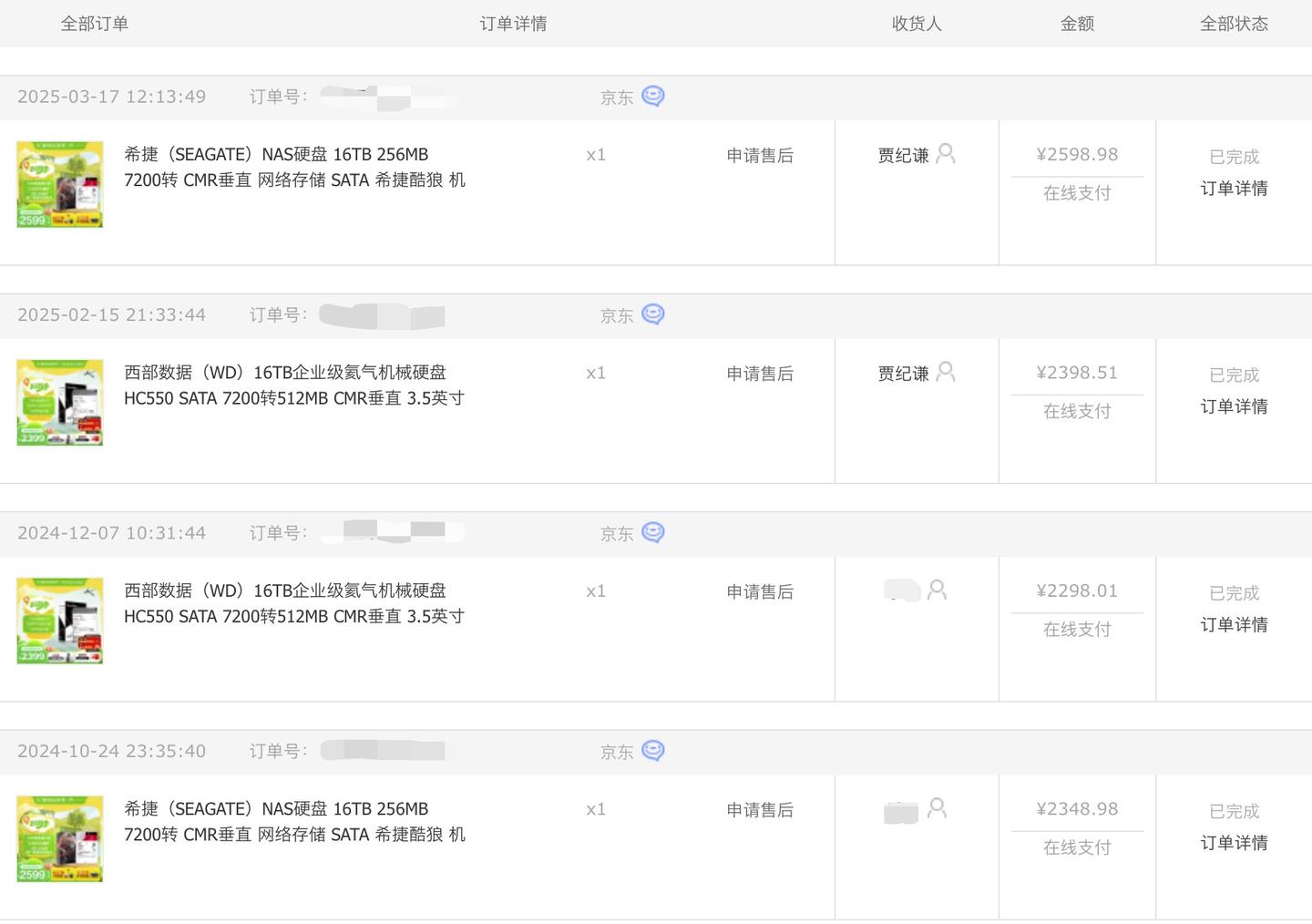Screen dimensions: 1312x924
Task: Open the Seagate NAS硬盘 title in the ¥2598.98 order
Action: [x=294, y=168]
